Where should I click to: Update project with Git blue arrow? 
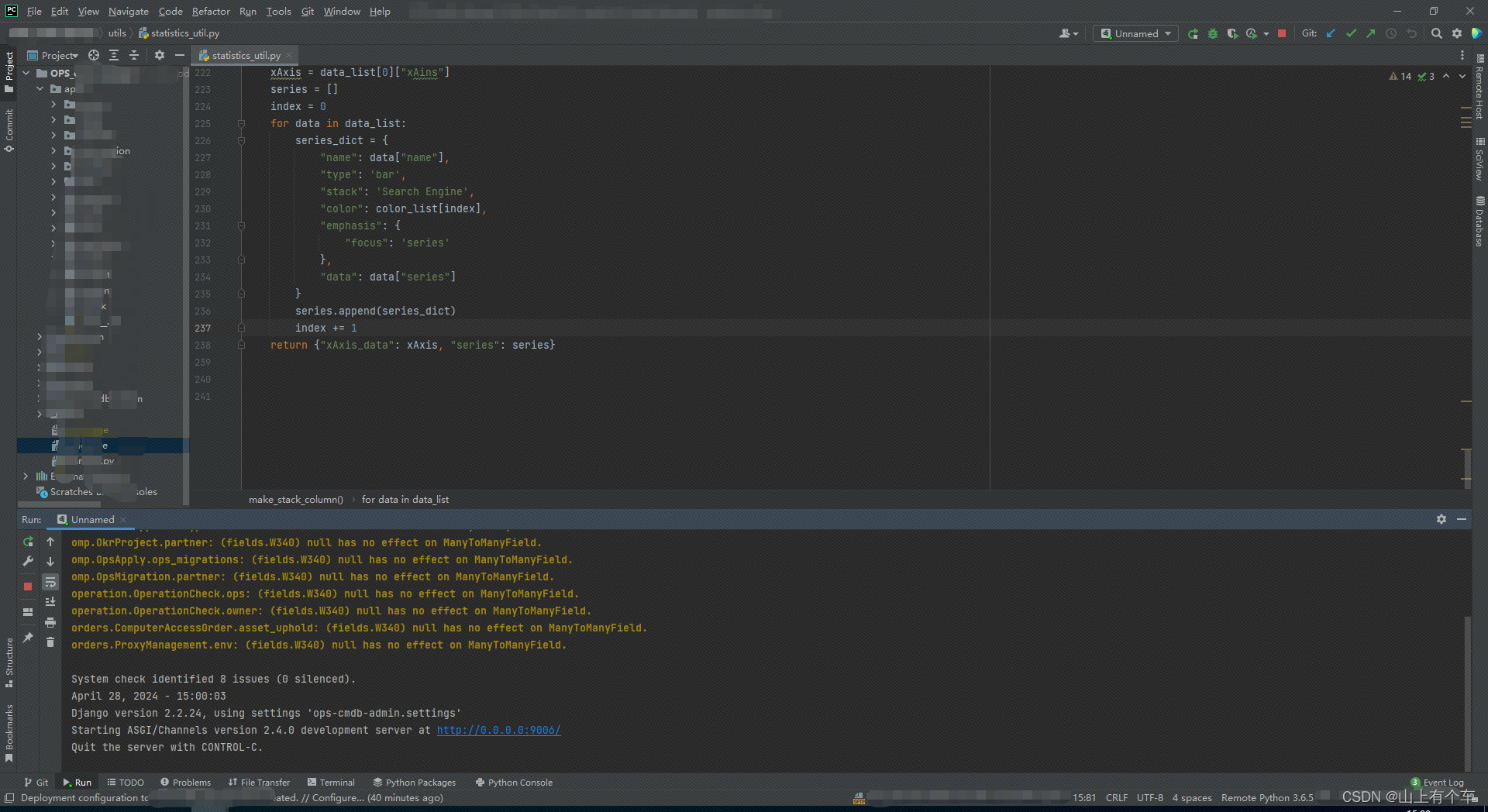point(1331,33)
